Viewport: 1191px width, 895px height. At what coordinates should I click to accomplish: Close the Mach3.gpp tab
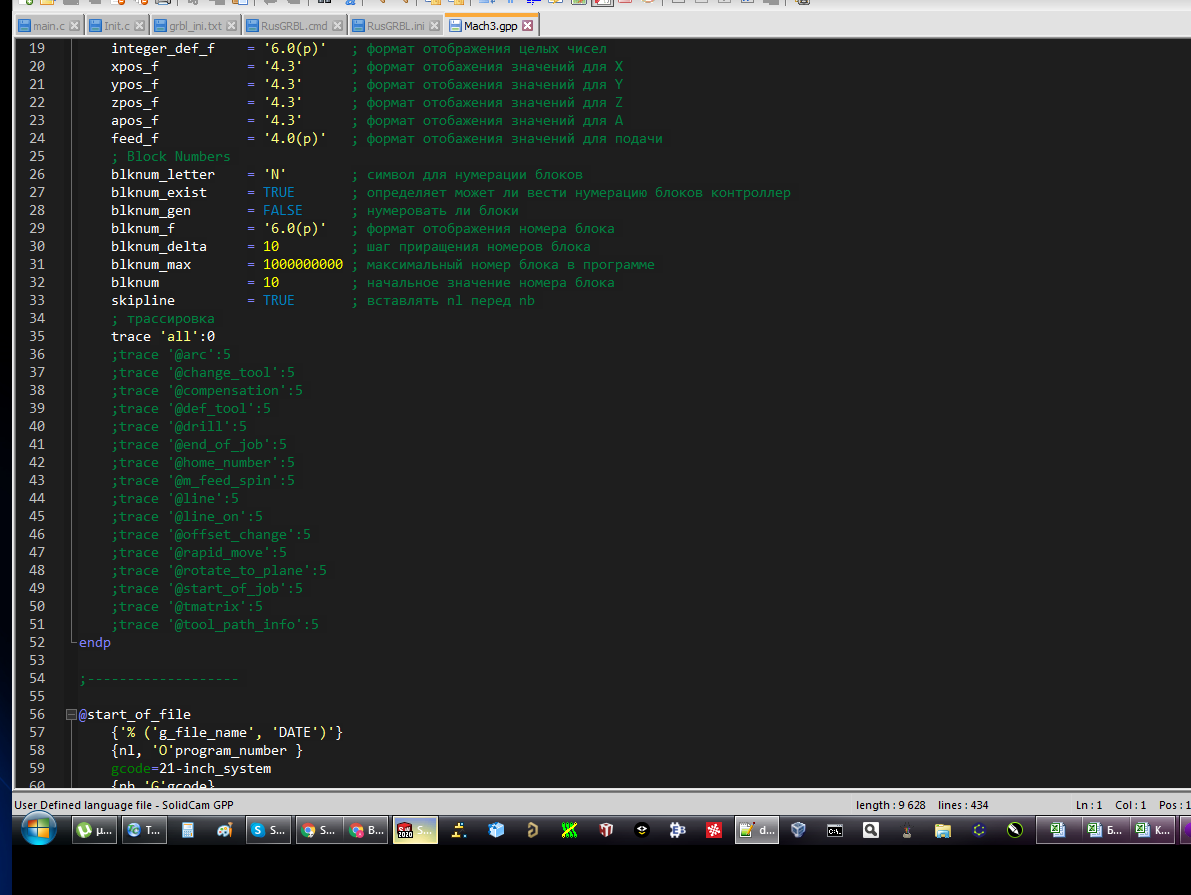pyautogui.click(x=528, y=26)
